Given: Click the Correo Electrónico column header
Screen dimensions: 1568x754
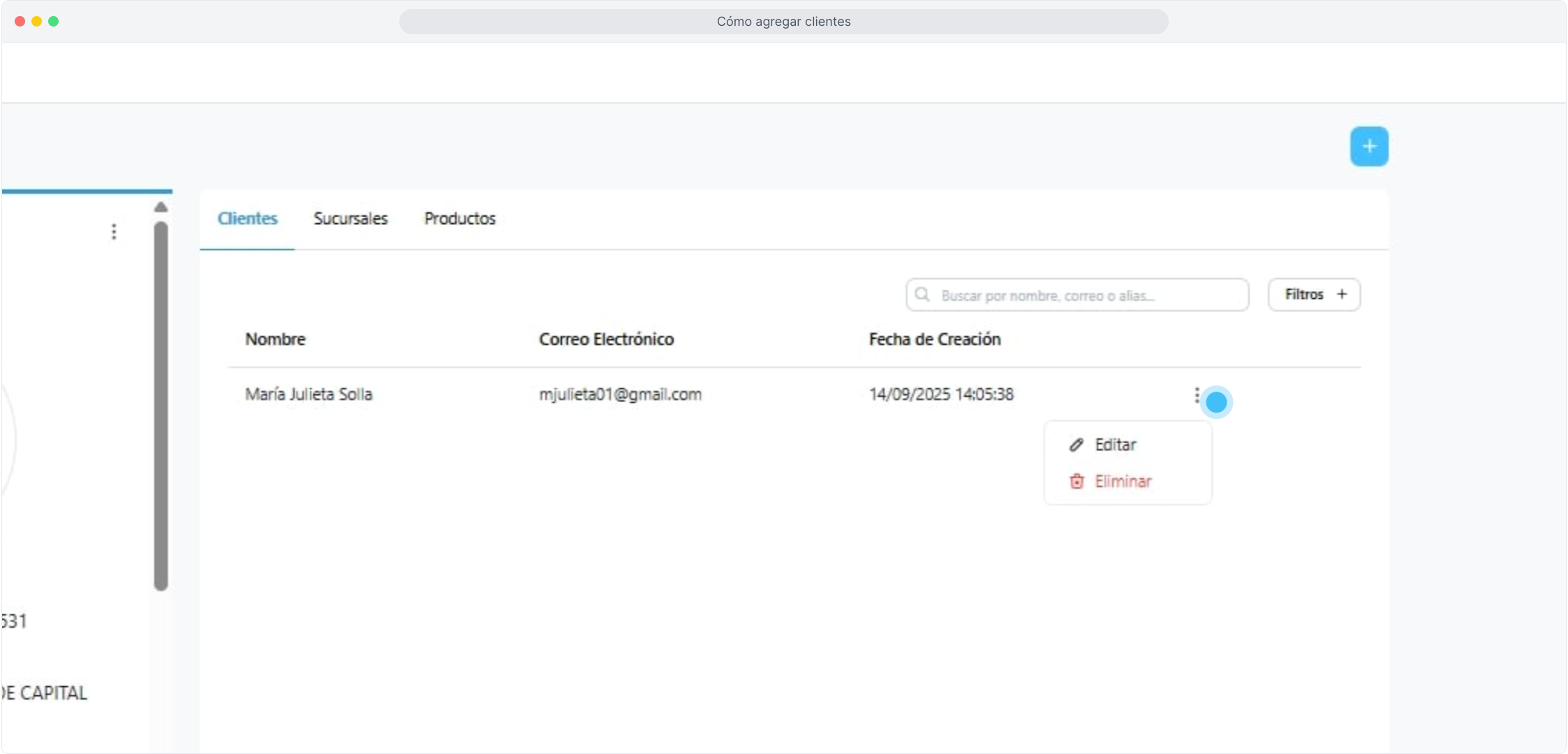Looking at the screenshot, I should (606, 339).
